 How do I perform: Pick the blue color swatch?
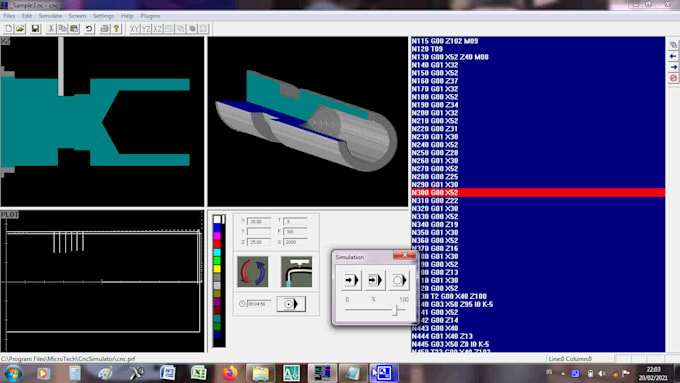pos(217,228)
